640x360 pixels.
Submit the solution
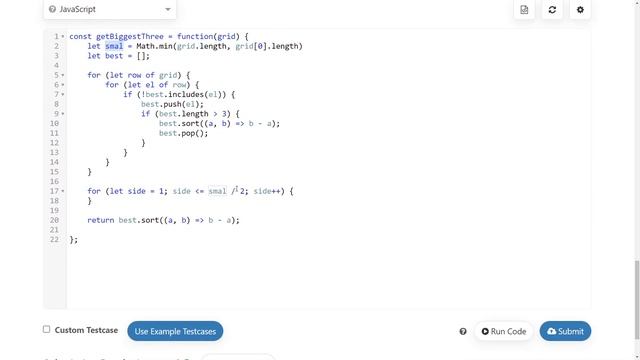pyautogui.click(x=565, y=331)
